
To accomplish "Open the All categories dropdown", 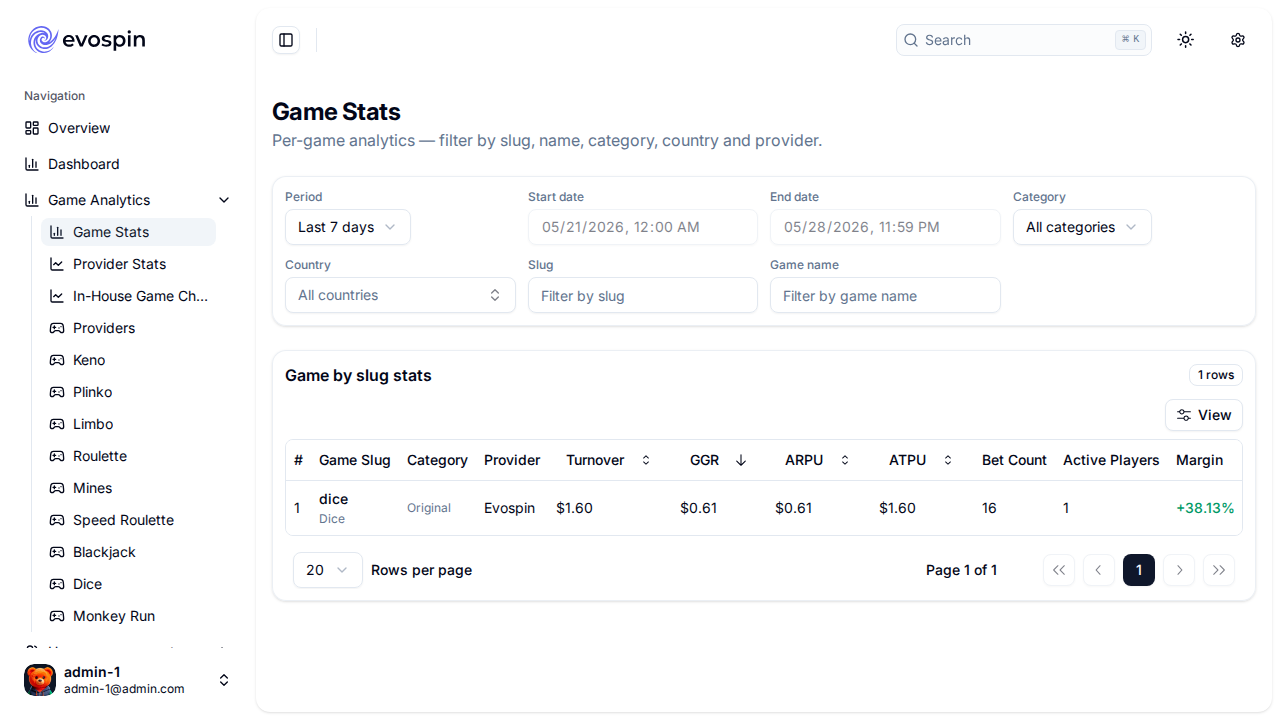I will [1082, 227].
